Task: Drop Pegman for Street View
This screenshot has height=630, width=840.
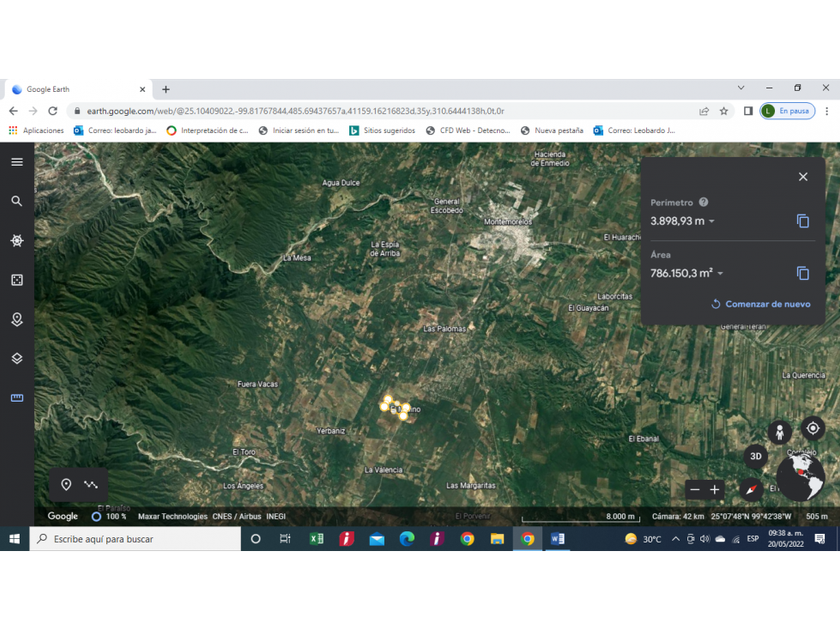Action: 779,432
